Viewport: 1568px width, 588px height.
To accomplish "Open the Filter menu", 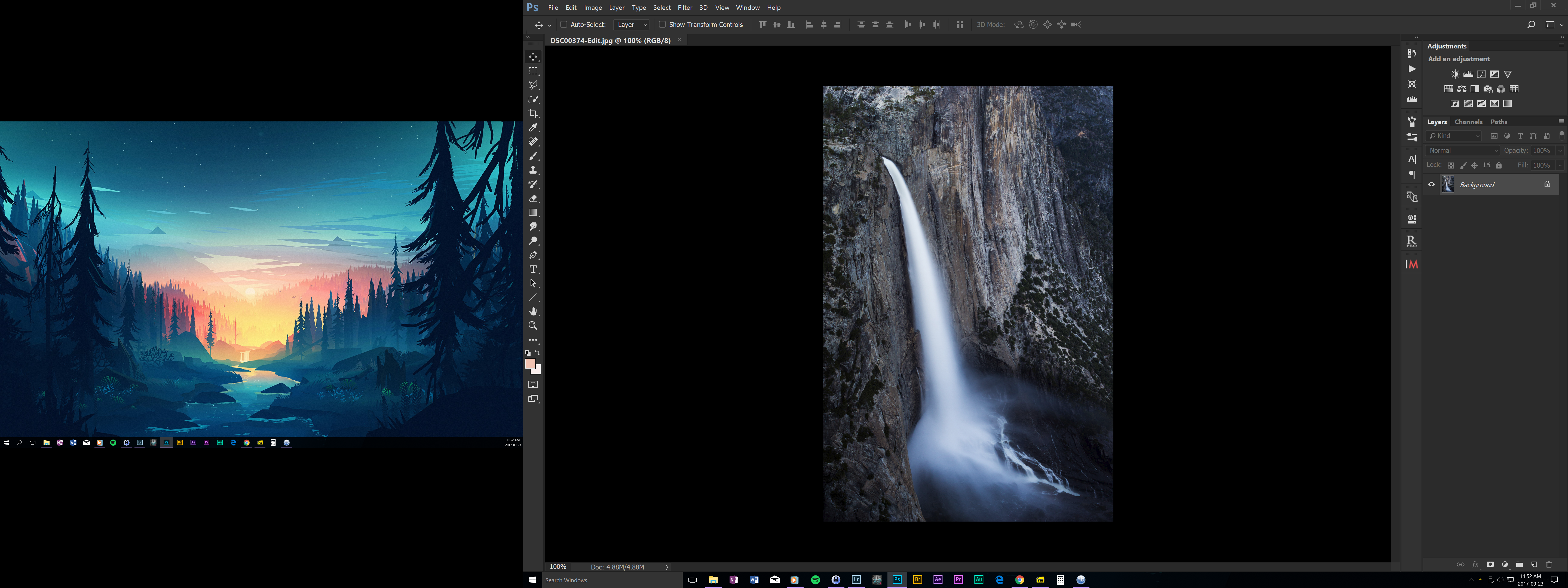I will [685, 7].
